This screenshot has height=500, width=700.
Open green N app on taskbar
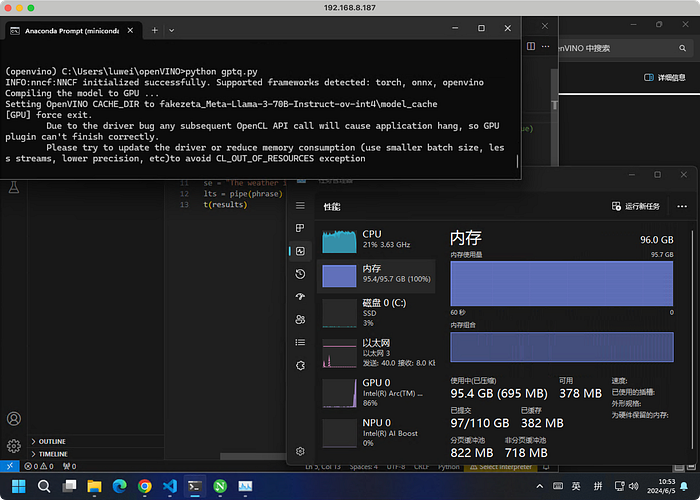[220, 486]
